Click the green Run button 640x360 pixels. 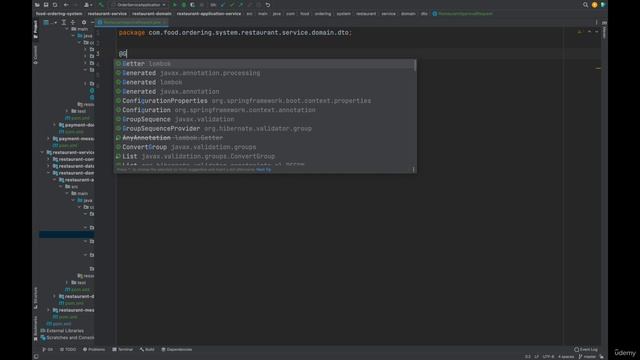175,5
